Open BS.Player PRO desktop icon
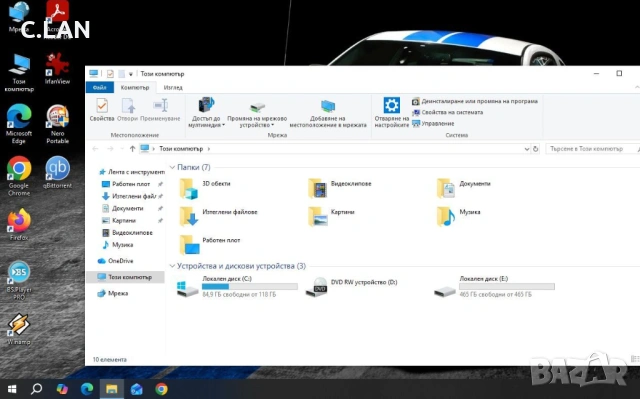The height and width of the screenshot is (399, 640). click(19, 280)
